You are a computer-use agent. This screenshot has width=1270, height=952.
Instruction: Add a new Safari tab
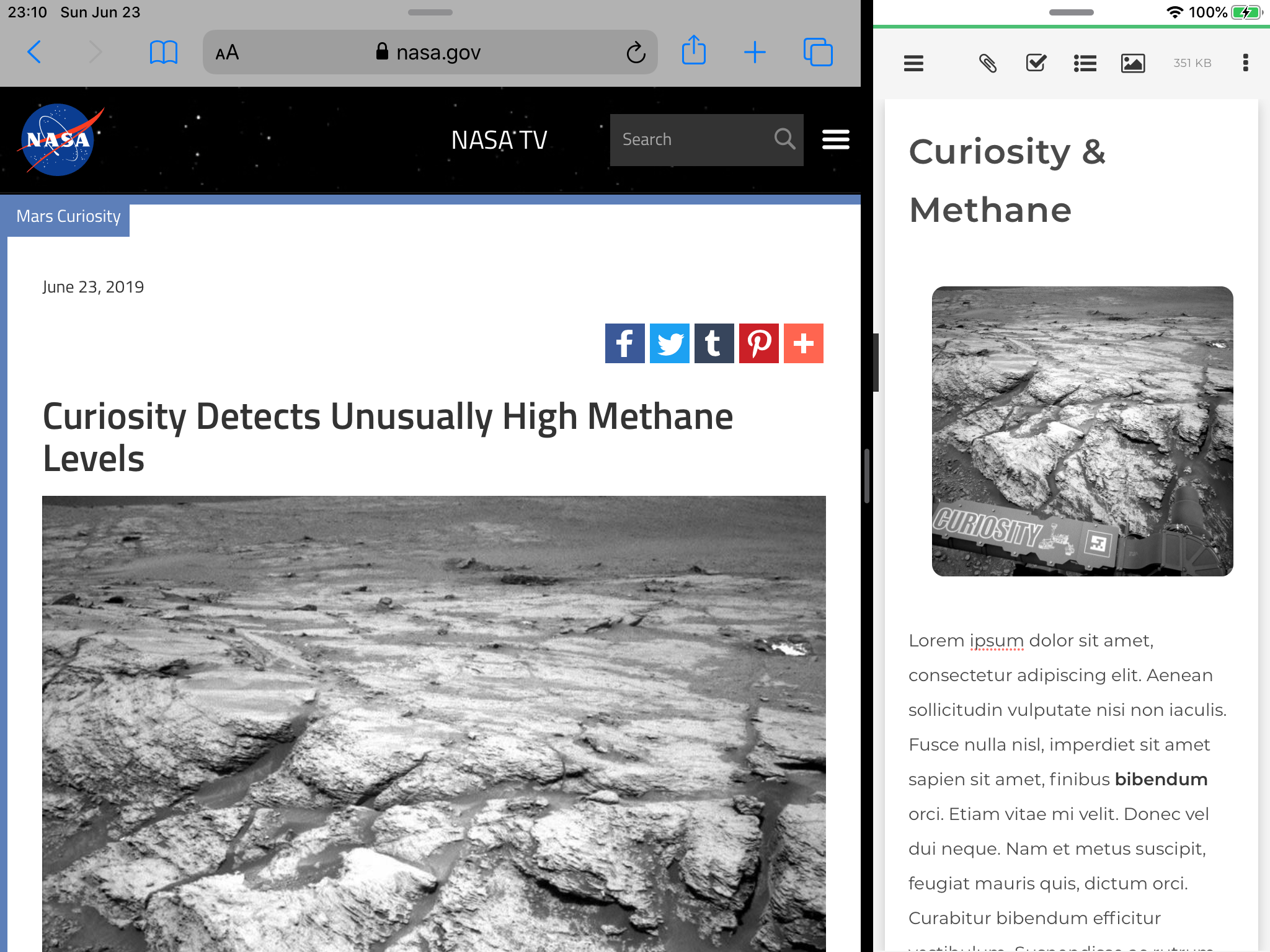coord(755,52)
